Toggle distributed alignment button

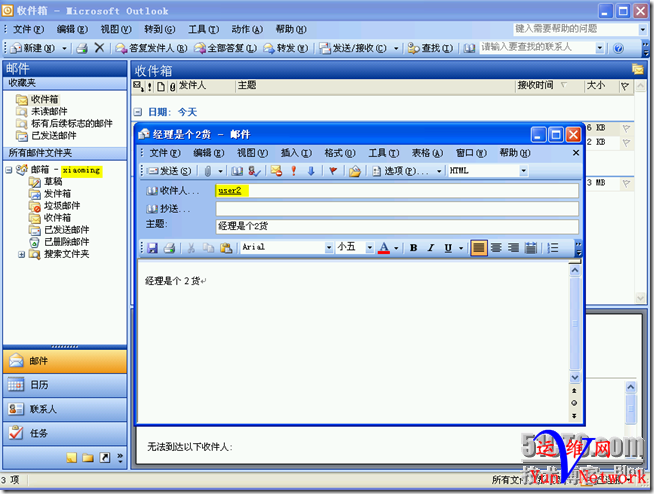531,248
